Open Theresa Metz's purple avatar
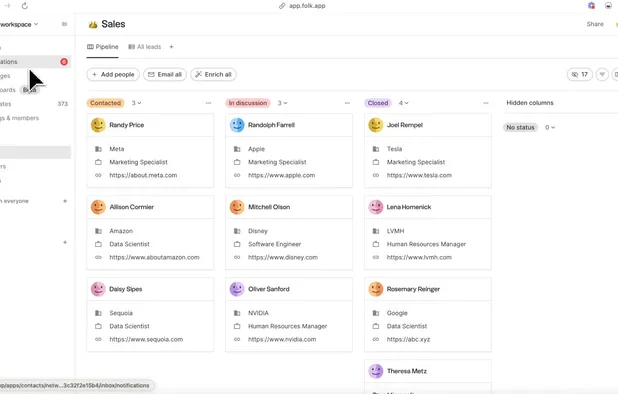The width and height of the screenshot is (618, 394). pyautogui.click(x=376, y=371)
